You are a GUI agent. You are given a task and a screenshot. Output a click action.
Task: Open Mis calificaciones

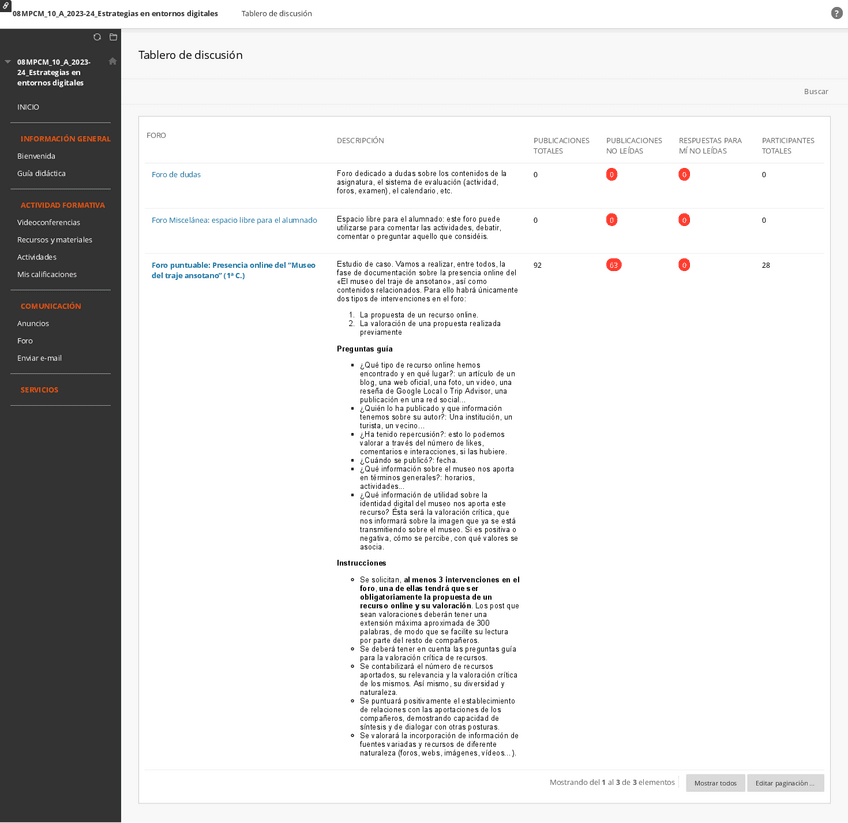[47, 275]
